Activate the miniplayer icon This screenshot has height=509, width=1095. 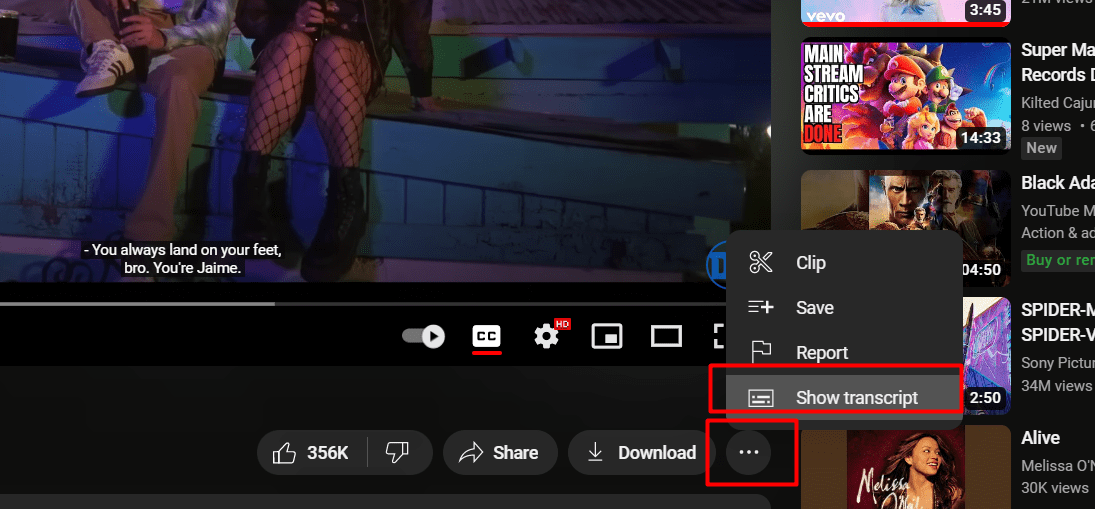tap(606, 337)
